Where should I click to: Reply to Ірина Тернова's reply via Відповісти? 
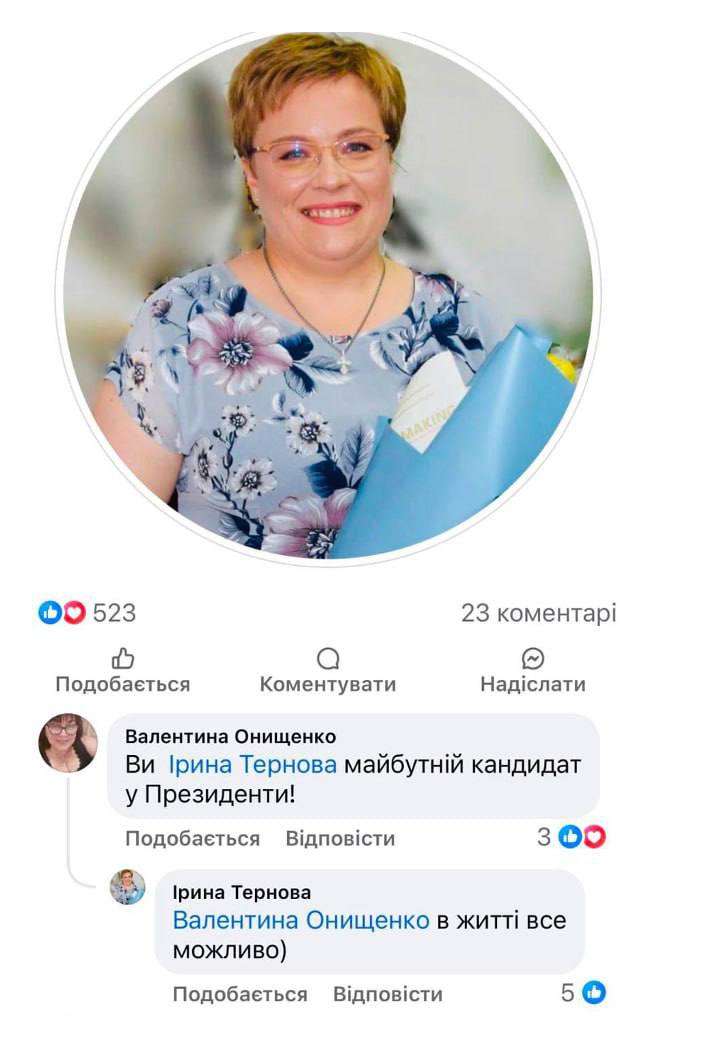[388, 994]
